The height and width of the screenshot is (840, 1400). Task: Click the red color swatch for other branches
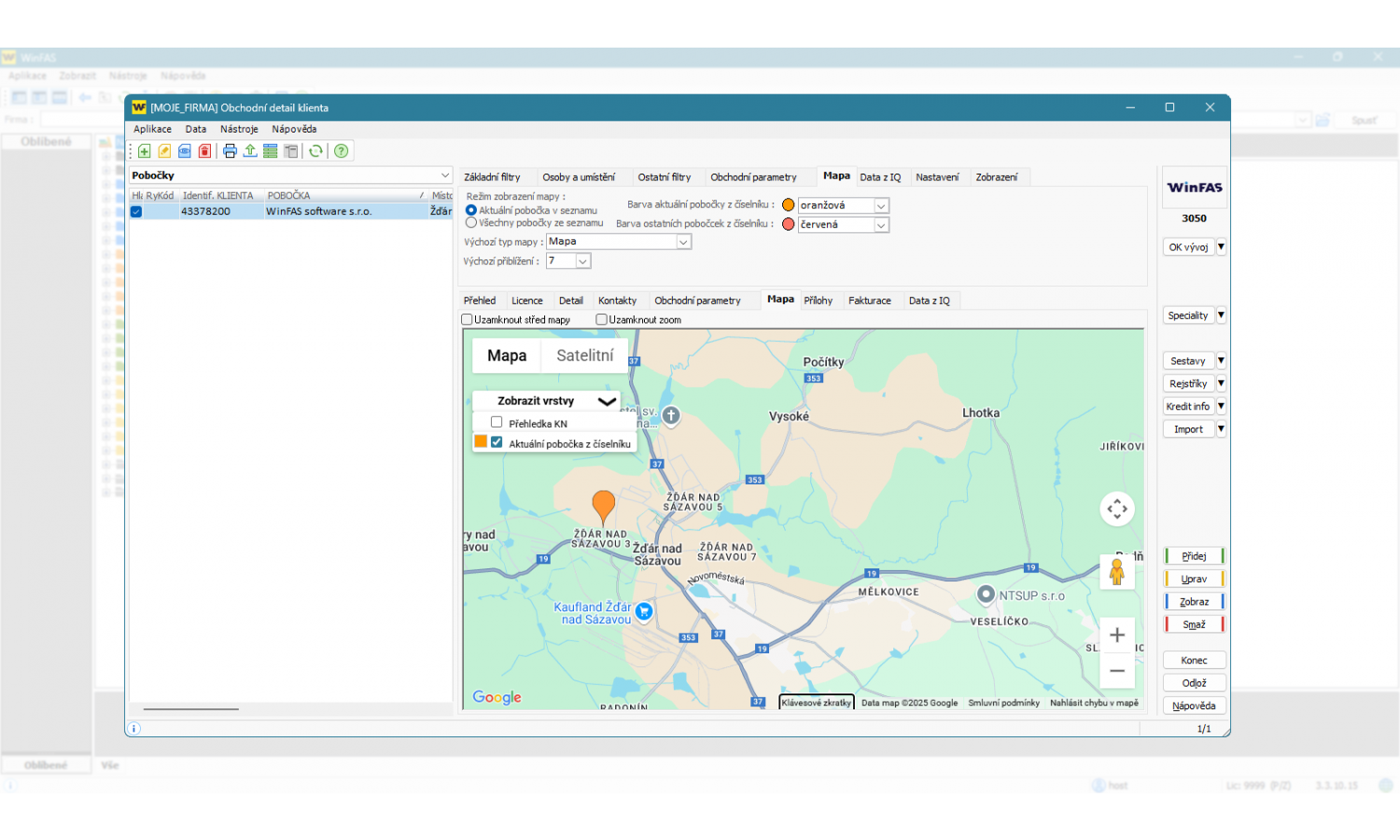point(789,225)
